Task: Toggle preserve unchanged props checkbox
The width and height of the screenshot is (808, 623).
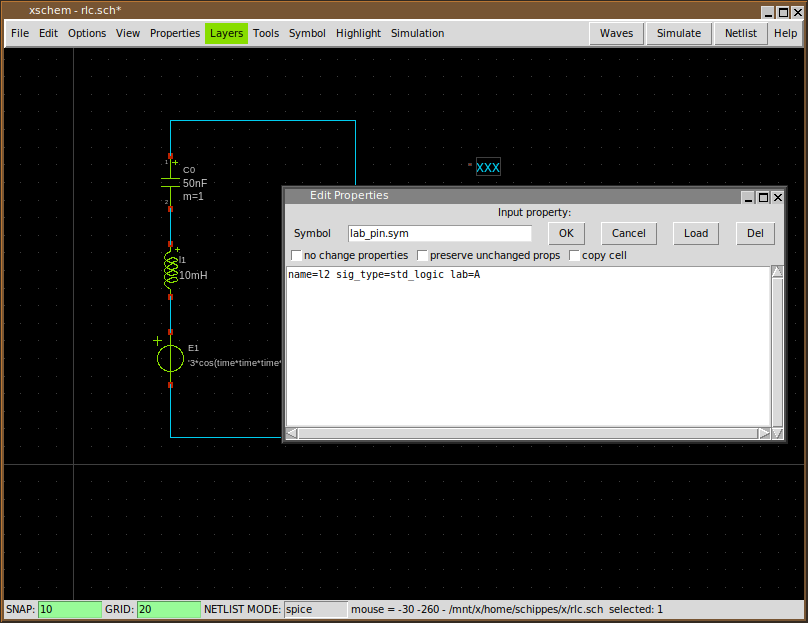Action: (x=423, y=256)
